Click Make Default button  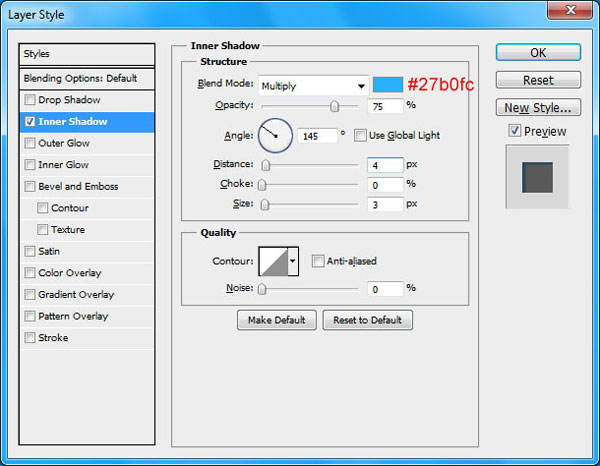point(277,320)
